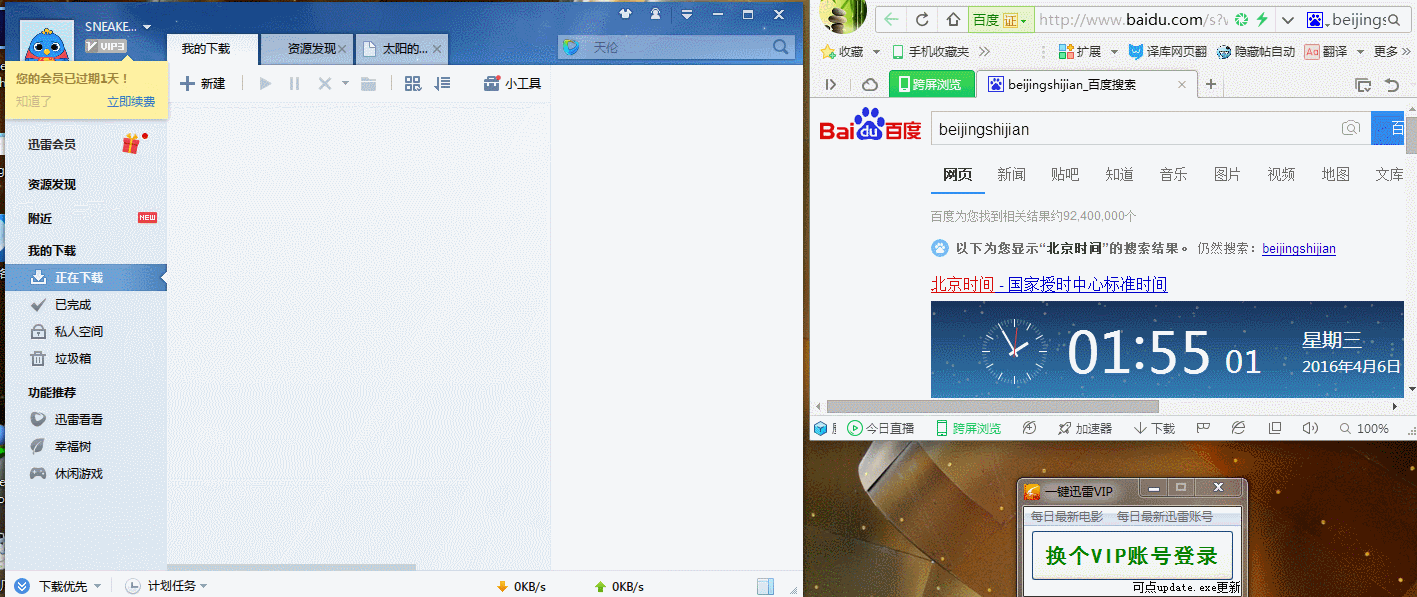
Task: Click the 译库网页翻 extension
Action: pyautogui.click(x=1168, y=52)
